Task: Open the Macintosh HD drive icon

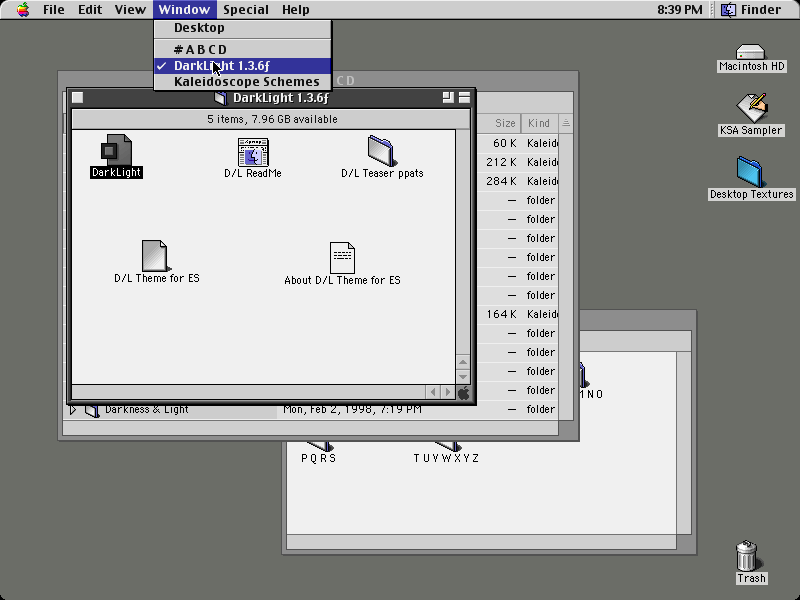Action: [751, 52]
